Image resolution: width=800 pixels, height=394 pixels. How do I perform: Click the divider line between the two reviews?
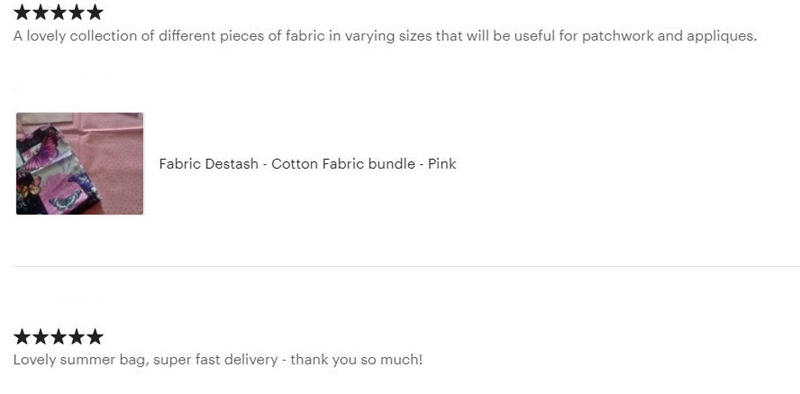[406, 266]
